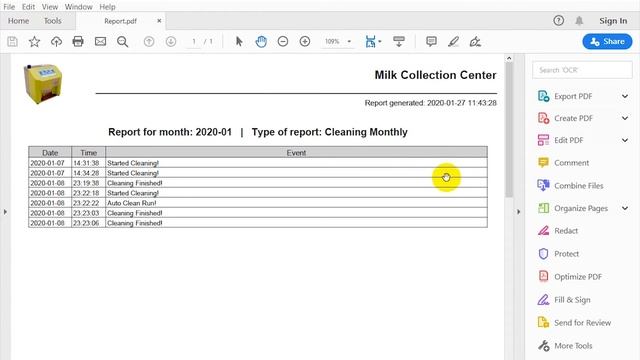
Task: Open the help question mark icon
Action: [559, 20]
